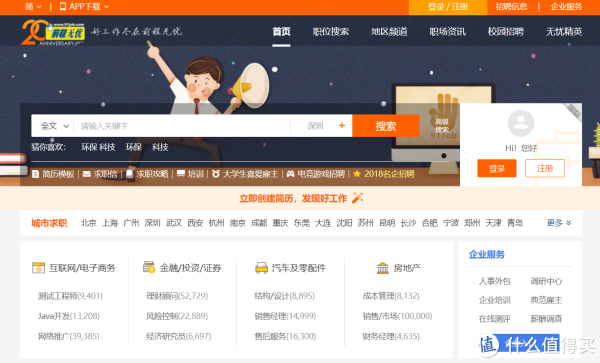Click the user avatar placeholder icon
Screen dimensions: 600x363
tap(521, 123)
